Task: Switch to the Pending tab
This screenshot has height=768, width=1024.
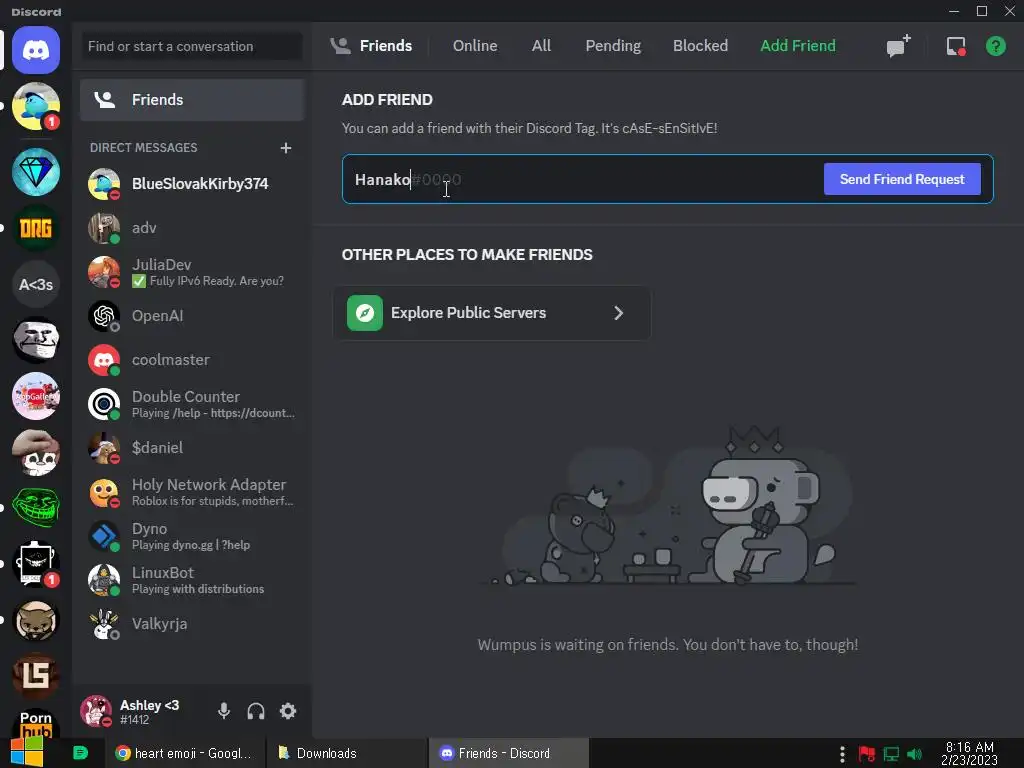Action: pos(613,46)
